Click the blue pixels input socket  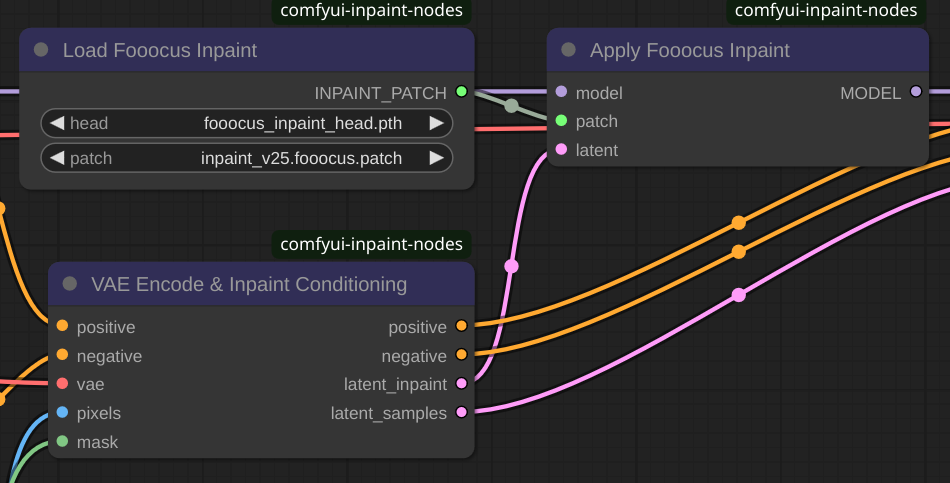click(x=62, y=412)
